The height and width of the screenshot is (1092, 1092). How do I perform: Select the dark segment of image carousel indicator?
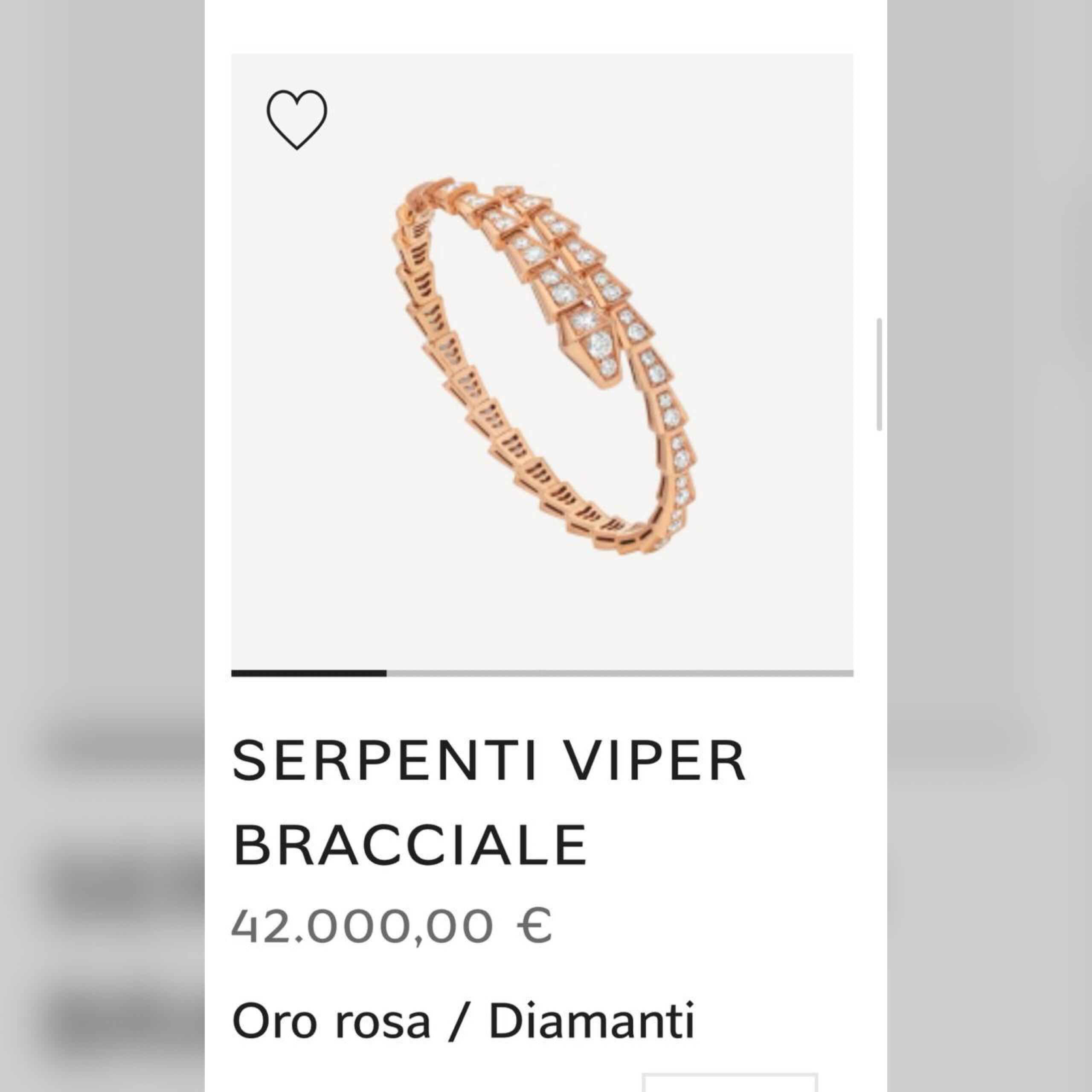pos(308,673)
